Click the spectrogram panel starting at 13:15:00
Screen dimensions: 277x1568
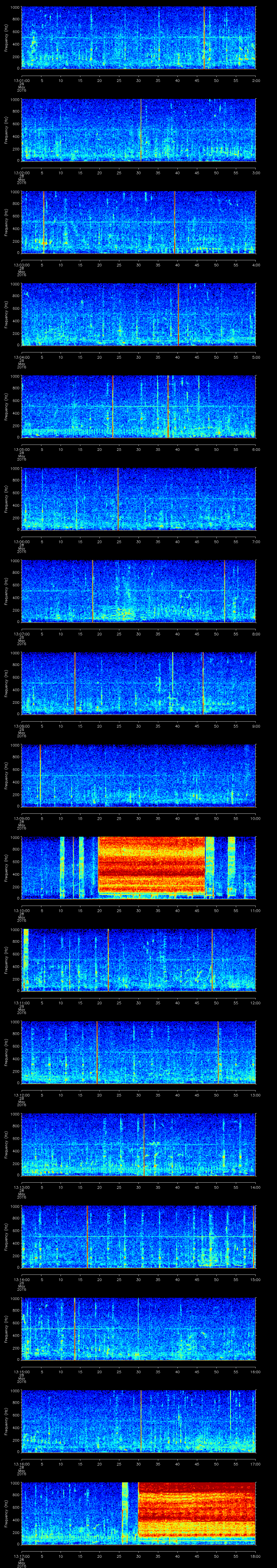[x=139, y=1329]
